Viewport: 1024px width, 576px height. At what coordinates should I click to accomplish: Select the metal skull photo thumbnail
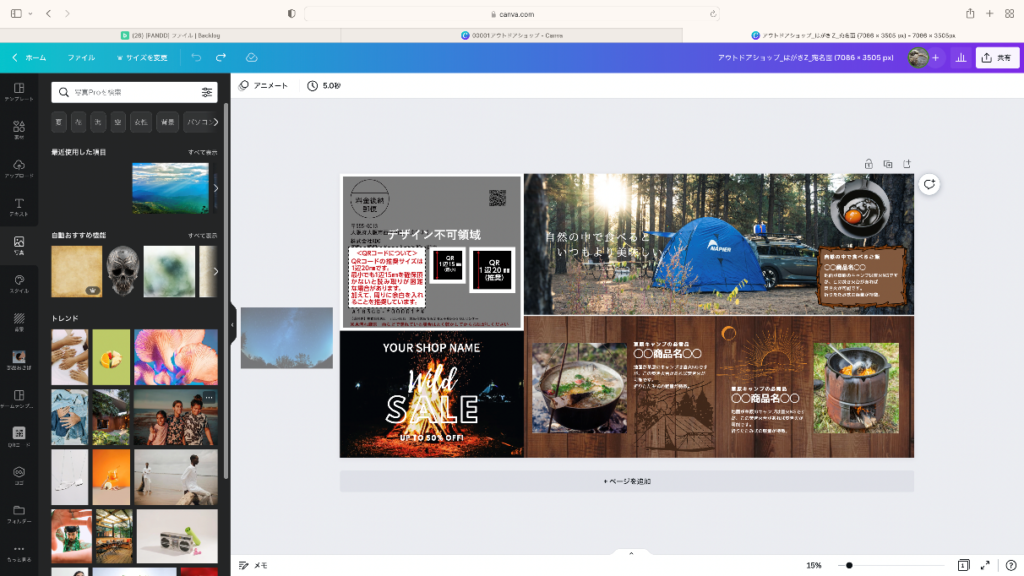tap(123, 271)
